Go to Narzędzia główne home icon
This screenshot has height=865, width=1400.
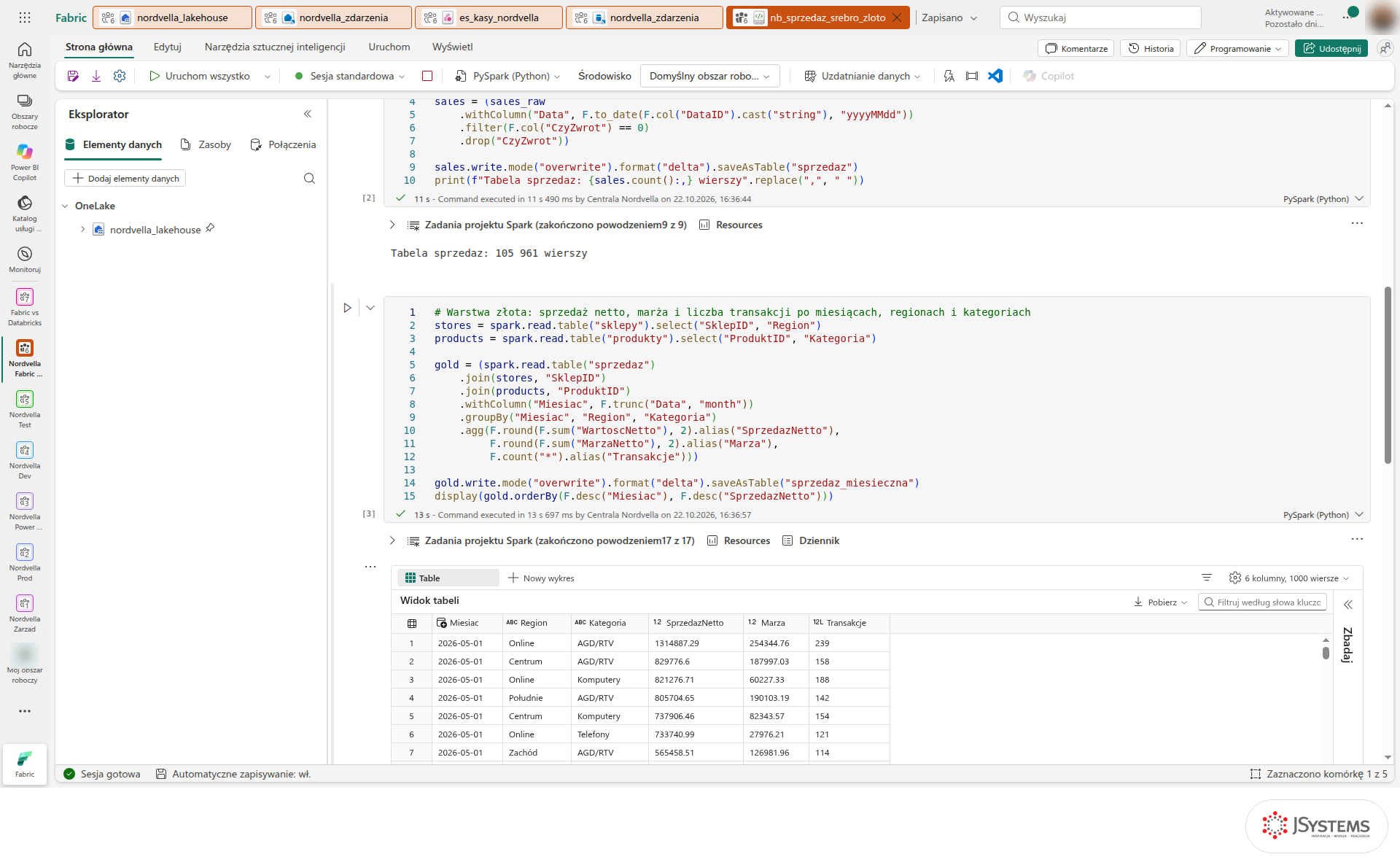coord(25,60)
